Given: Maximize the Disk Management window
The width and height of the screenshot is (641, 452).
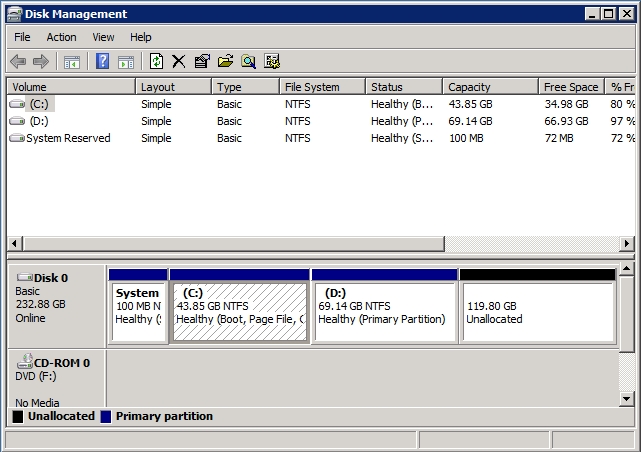Looking at the screenshot, I should click(x=609, y=14).
